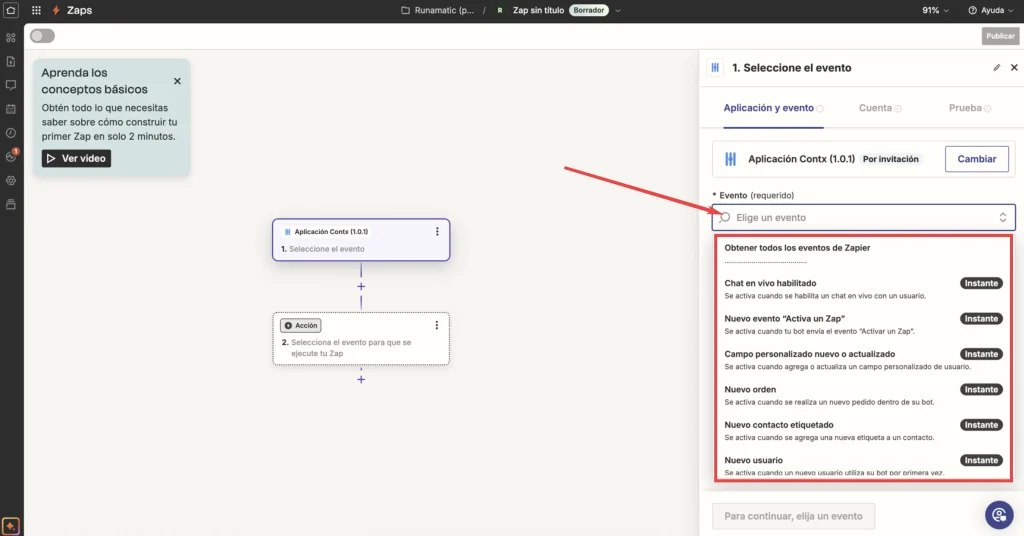
Task: Add a step between trigger and action
Action: (361, 287)
